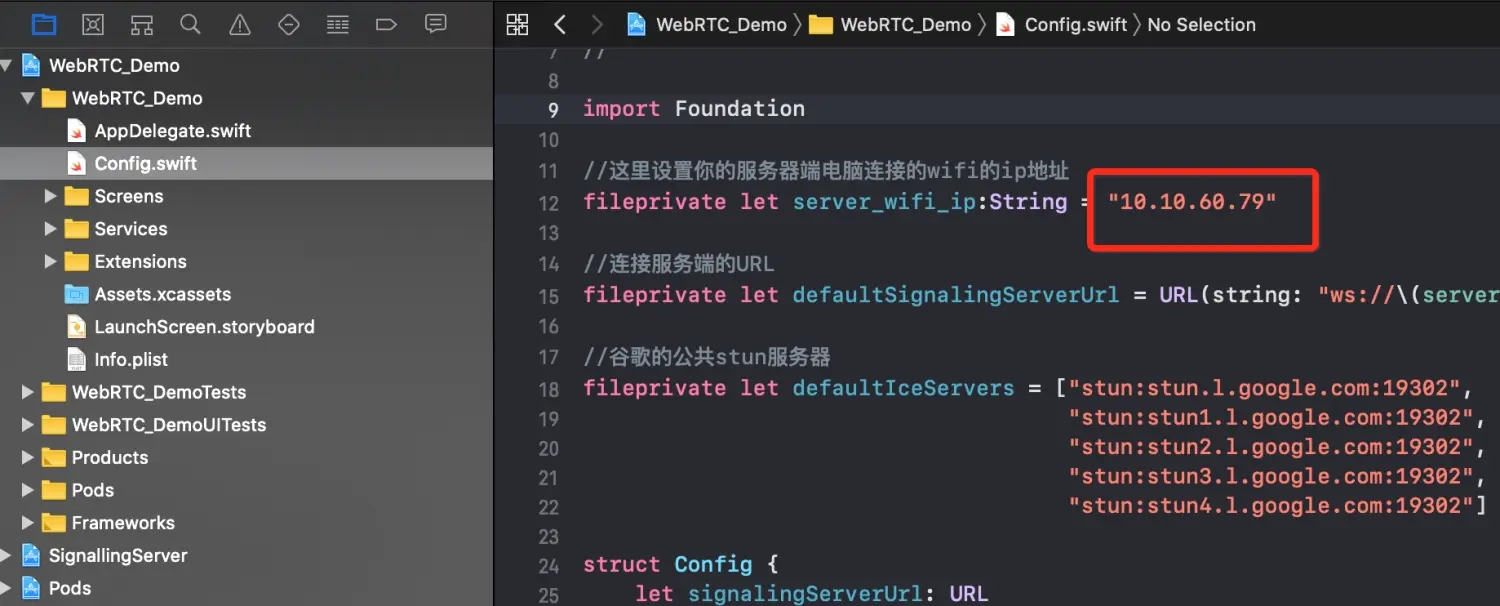Click the WebRTC_Demo folder breadcrumb
Image resolution: width=1500 pixels, height=606 pixels.
pyautogui.click(x=890, y=25)
